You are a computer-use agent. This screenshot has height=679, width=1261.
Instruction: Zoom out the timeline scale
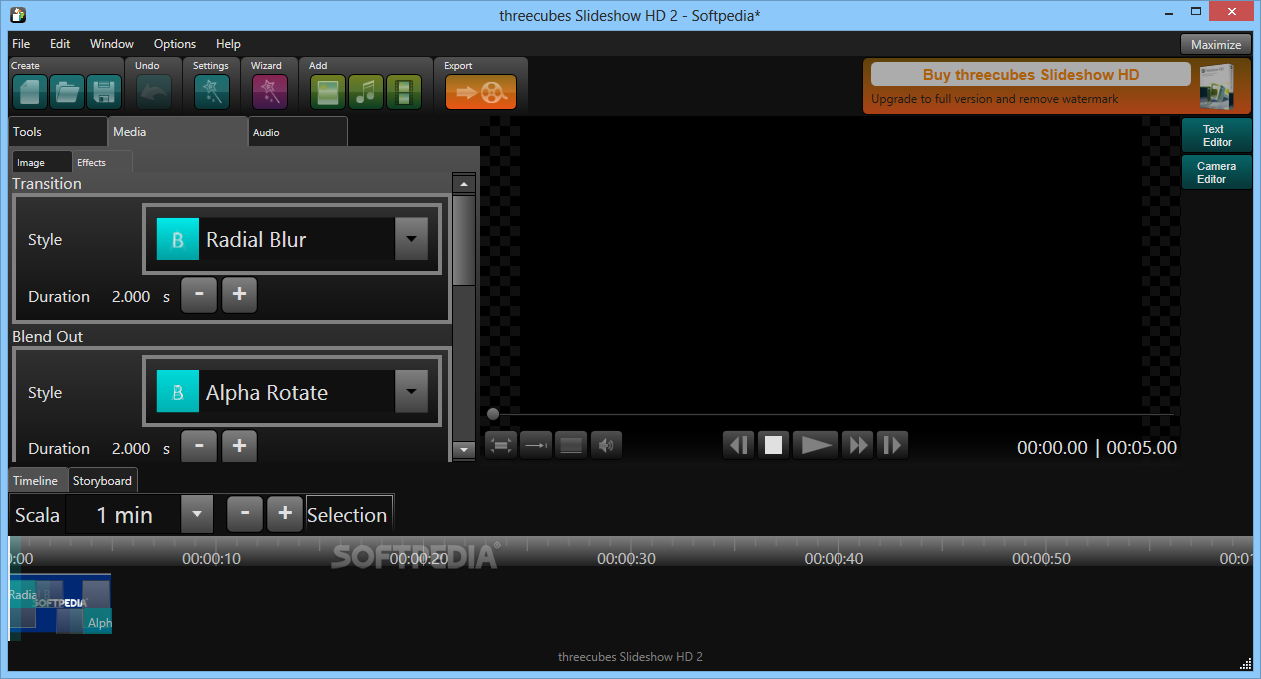click(x=245, y=513)
